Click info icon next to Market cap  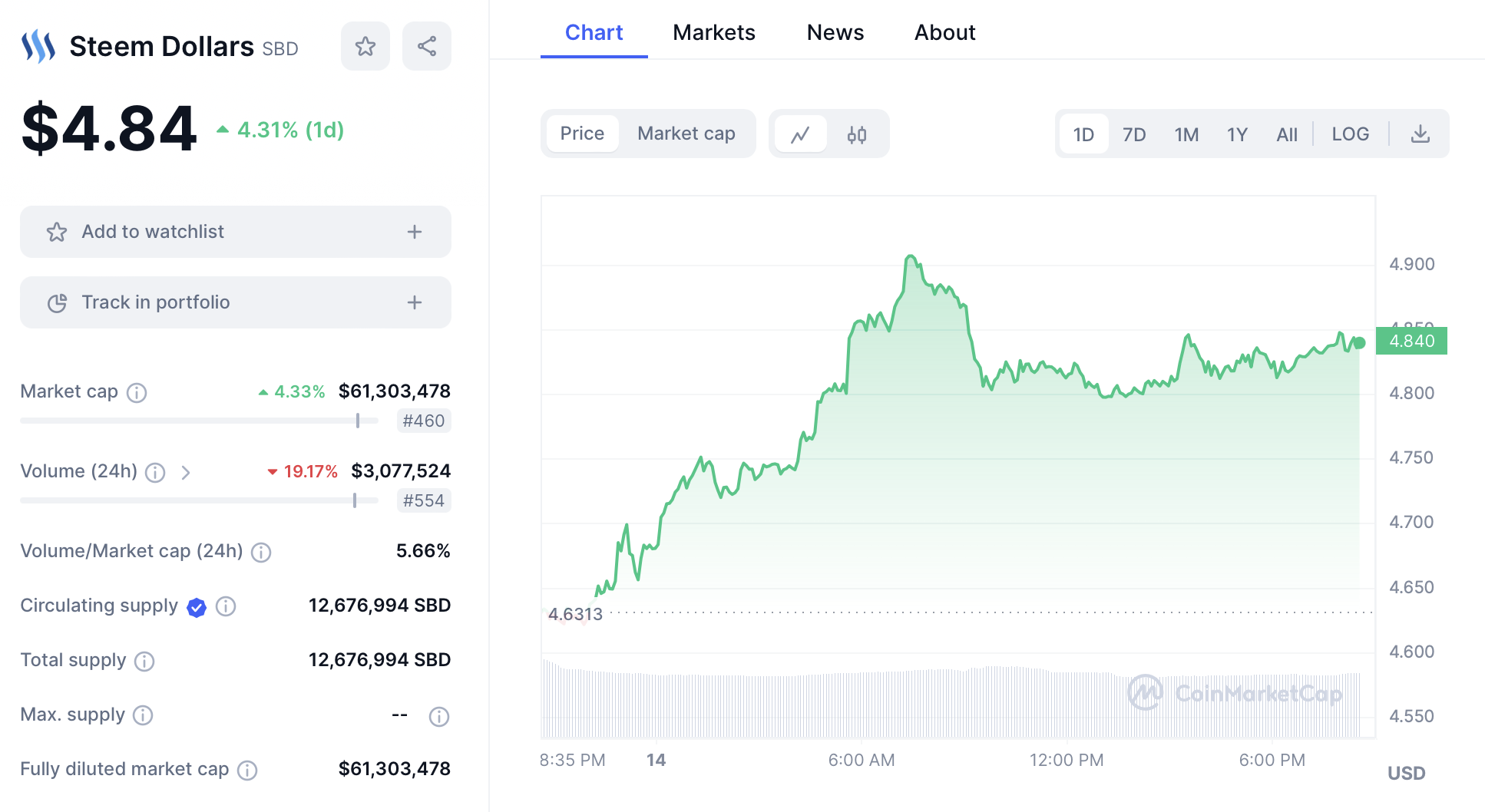(137, 392)
